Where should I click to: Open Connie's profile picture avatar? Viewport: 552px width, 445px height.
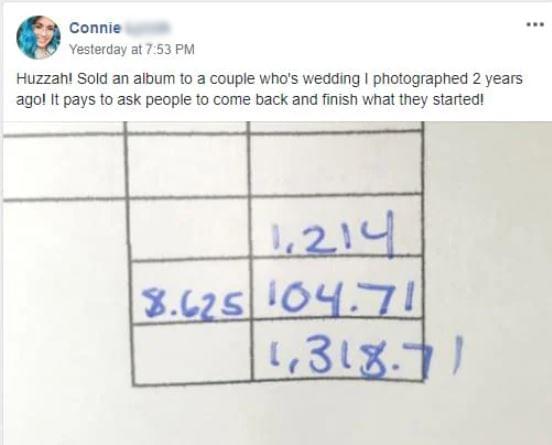click(38, 37)
